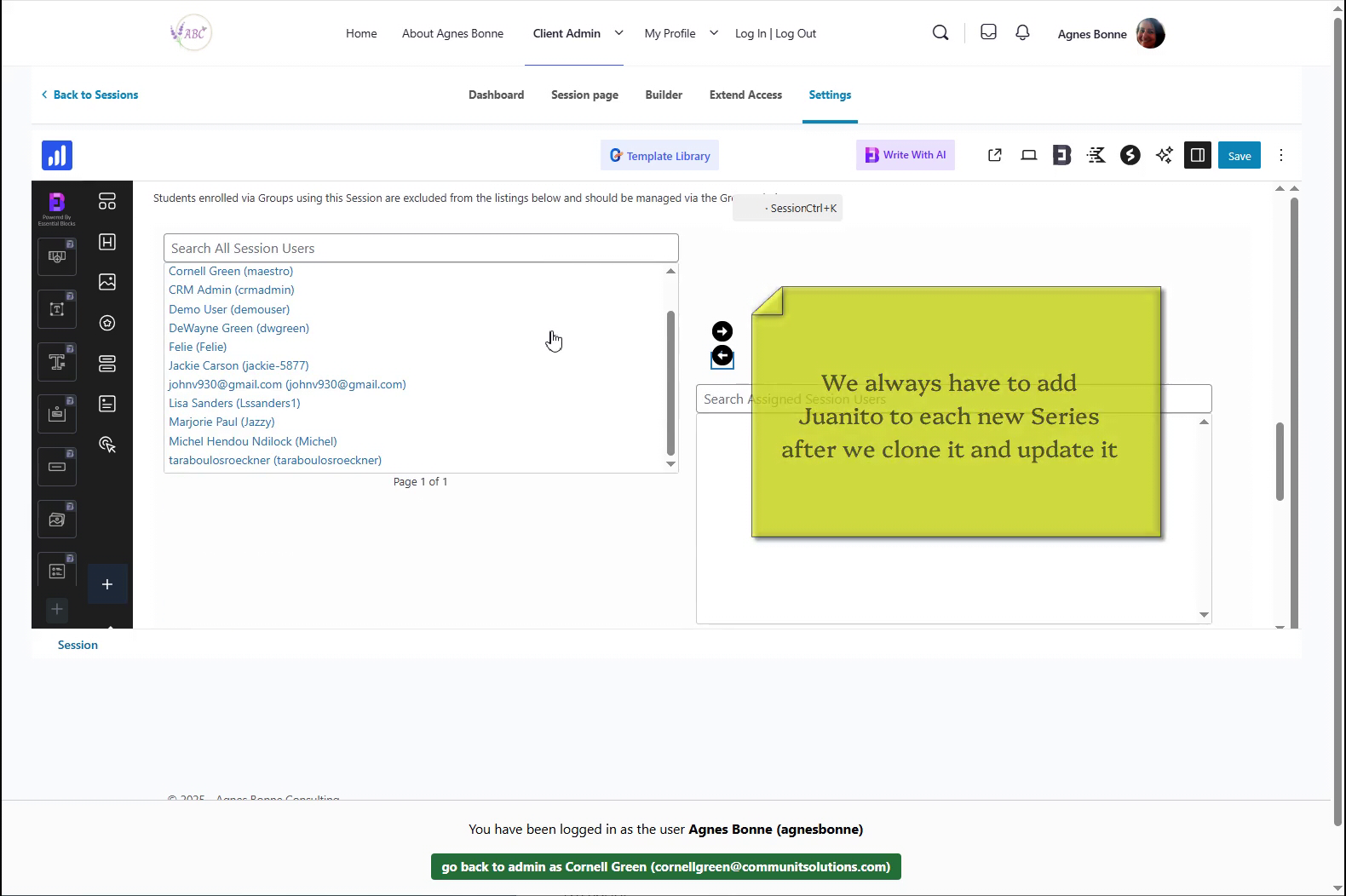Screen dimensions: 1346x896
Task: Open the search magnifier in header
Action: 940,32
